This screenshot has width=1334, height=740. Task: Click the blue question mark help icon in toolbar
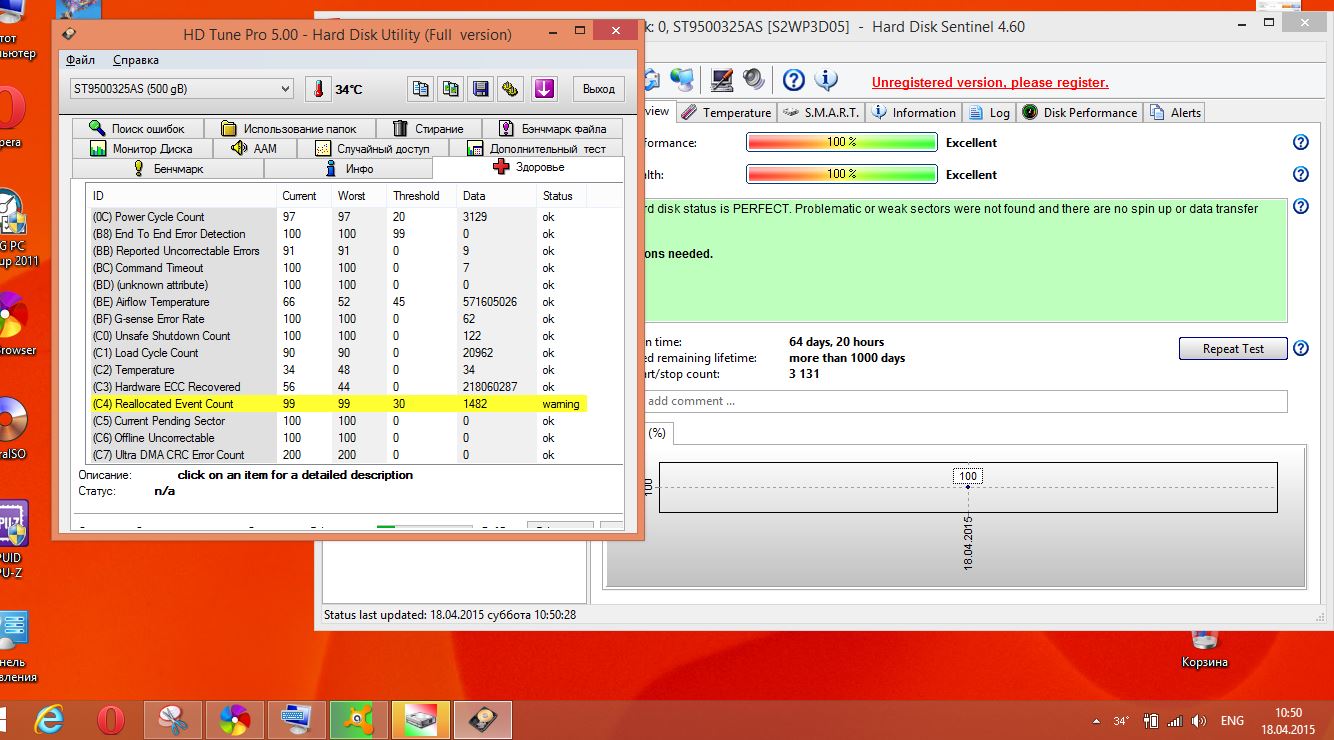pos(793,80)
